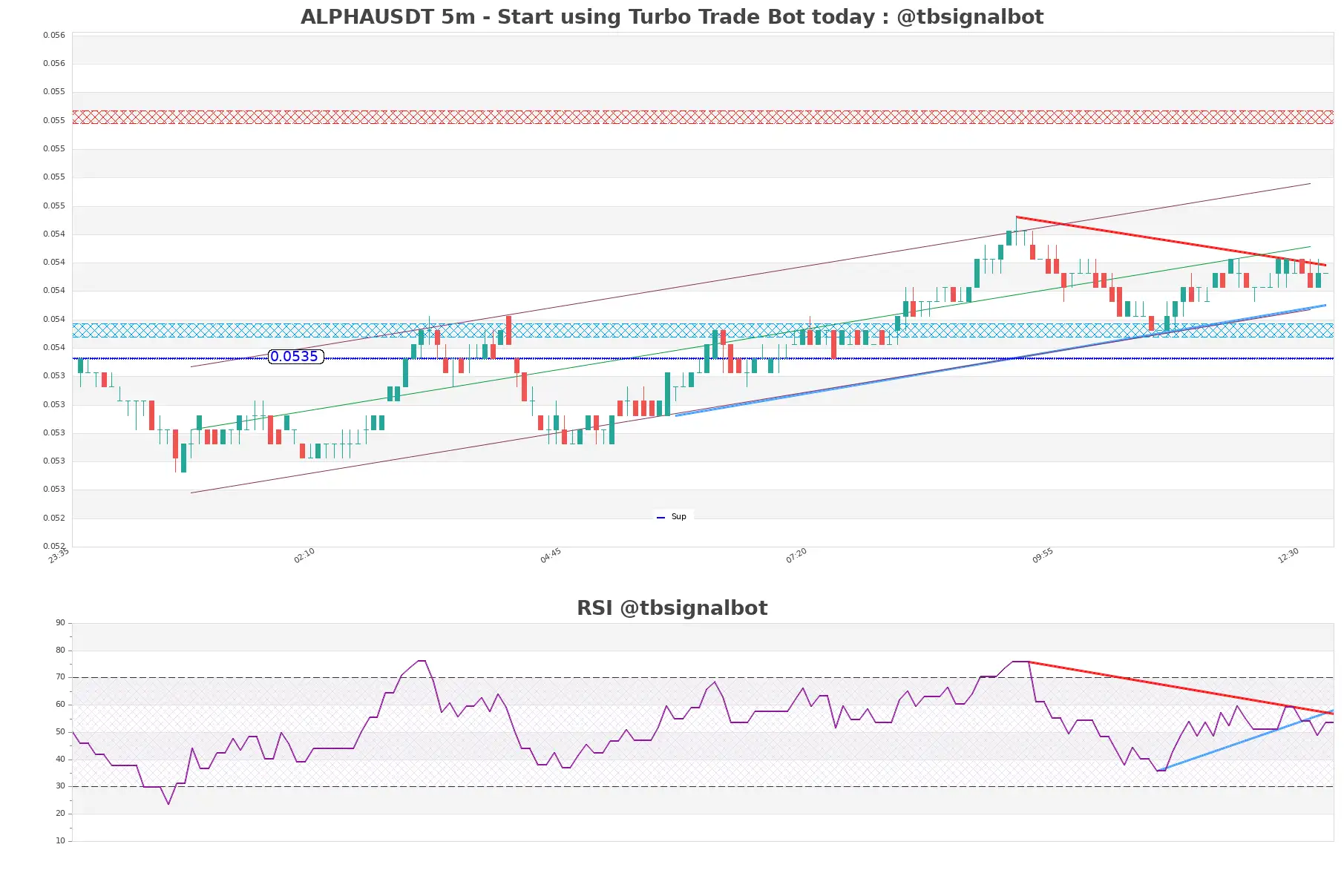
Task: Click the RSI axis value 10
Action: 60,841
